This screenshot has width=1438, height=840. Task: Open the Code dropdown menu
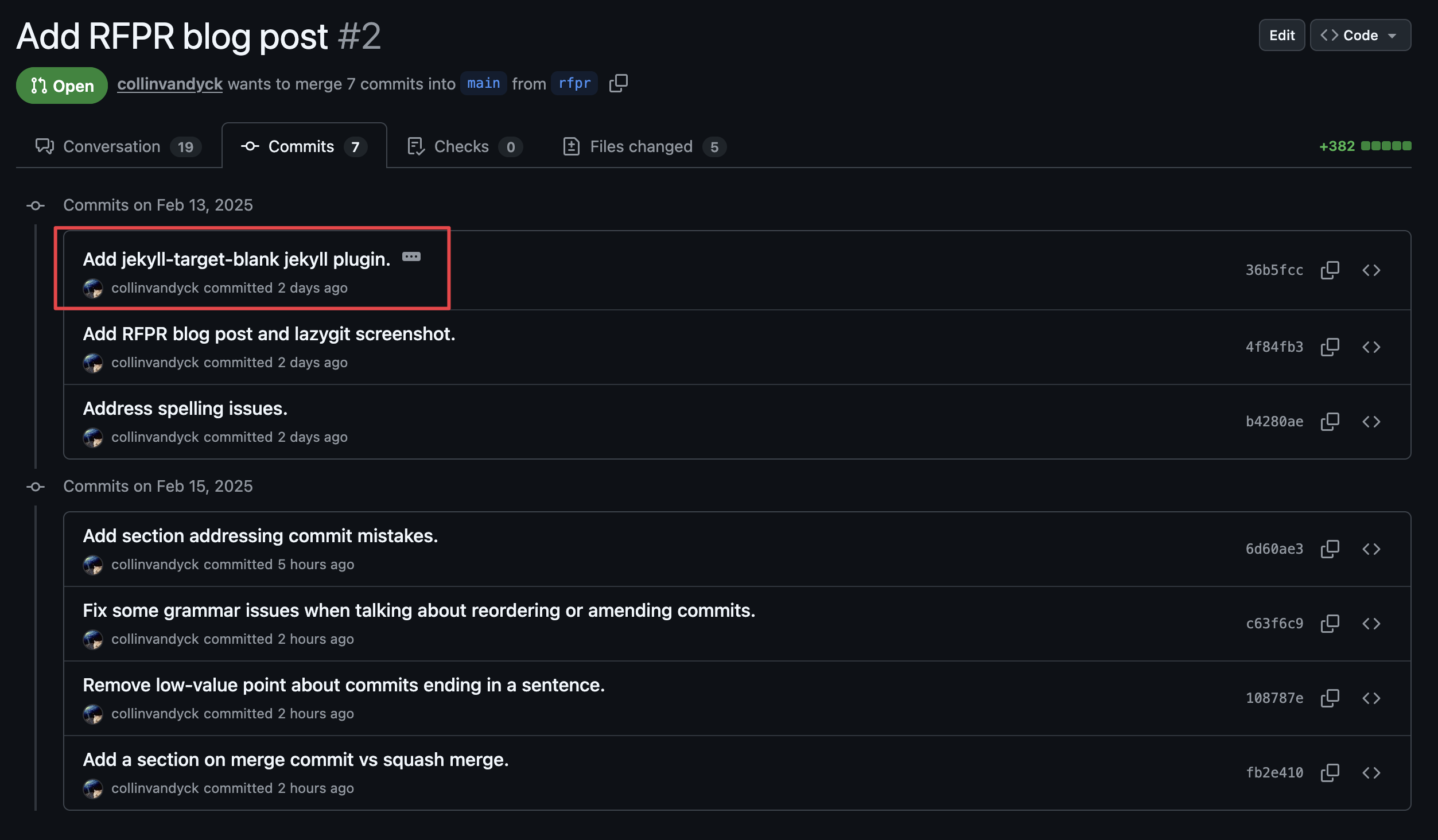point(1360,36)
